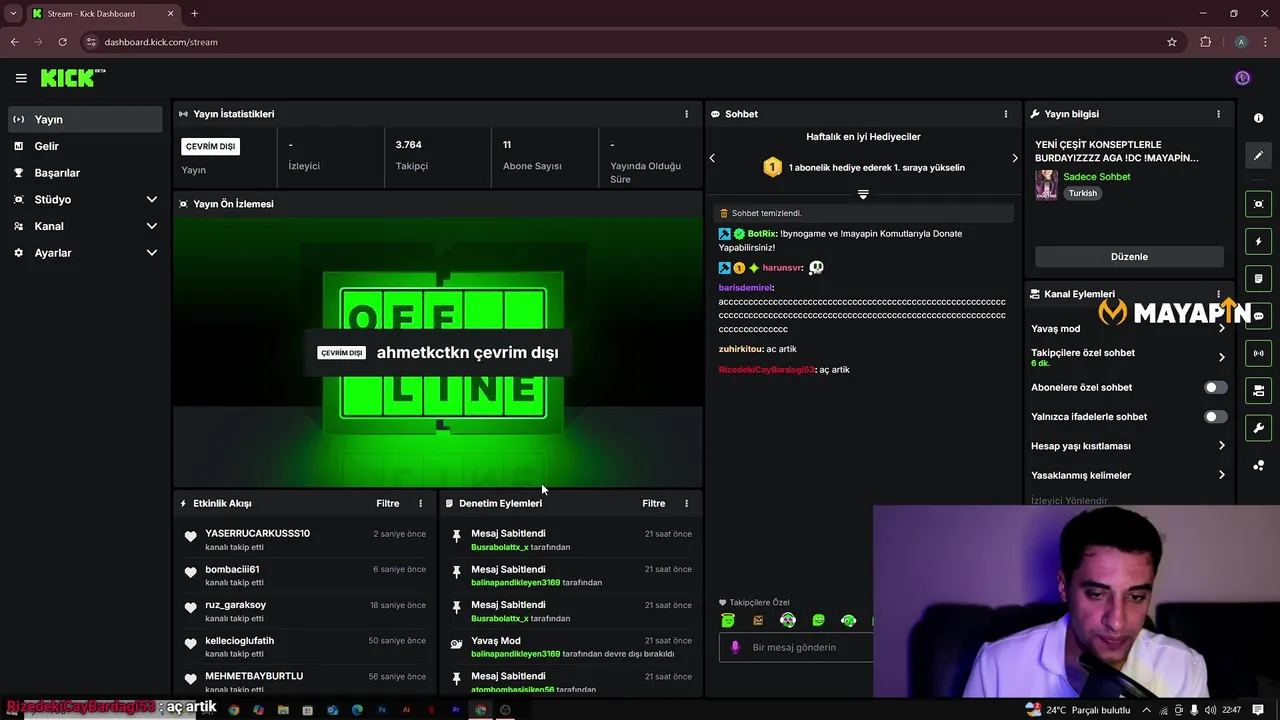Screen dimensions: 1280x720
Task: Open the Filtre option in Etkinlik Akışı
Action: click(387, 503)
